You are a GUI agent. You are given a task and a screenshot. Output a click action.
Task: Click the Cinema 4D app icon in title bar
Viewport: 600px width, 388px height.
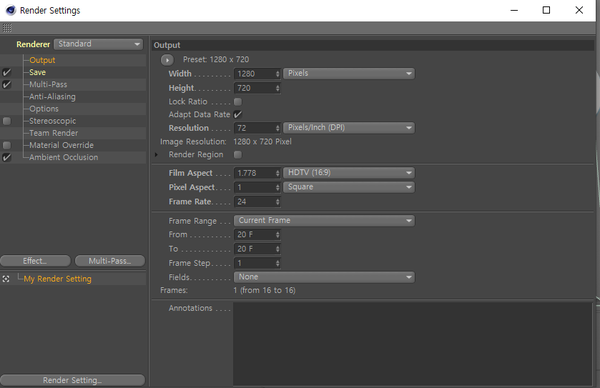pyautogui.click(x=10, y=10)
